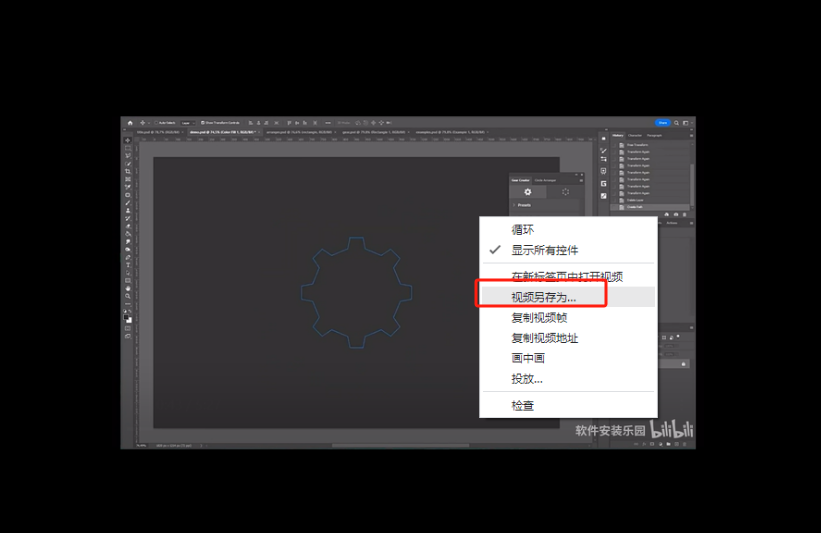821x533 pixels.
Task: Select the Create Path history state
Action: tap(635, 207)
